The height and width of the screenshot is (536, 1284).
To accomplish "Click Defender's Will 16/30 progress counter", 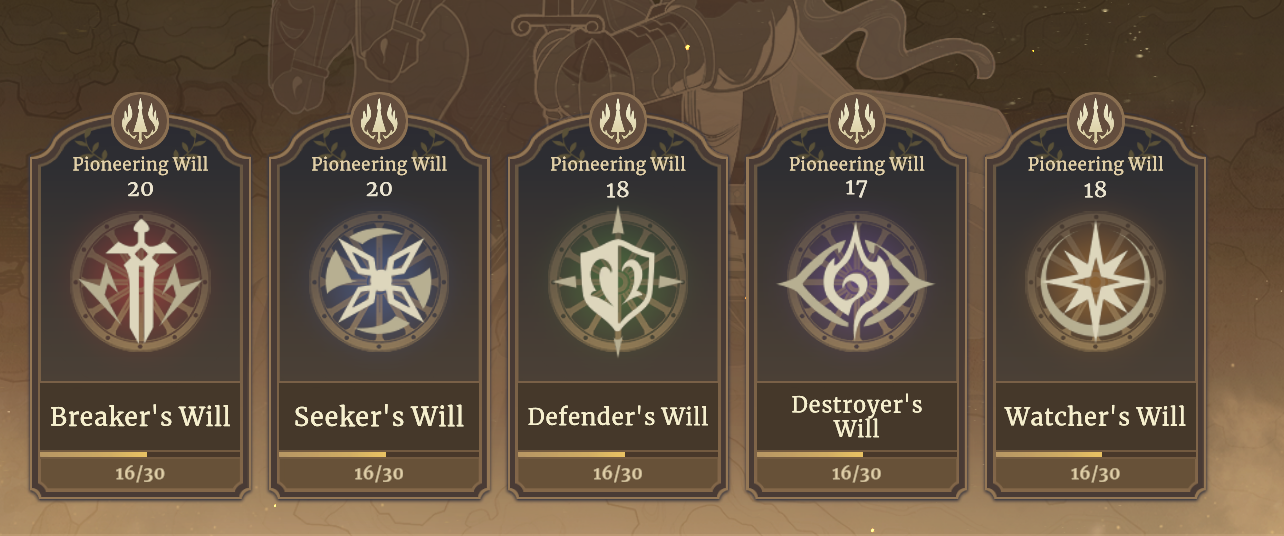I will coord(618,473).
